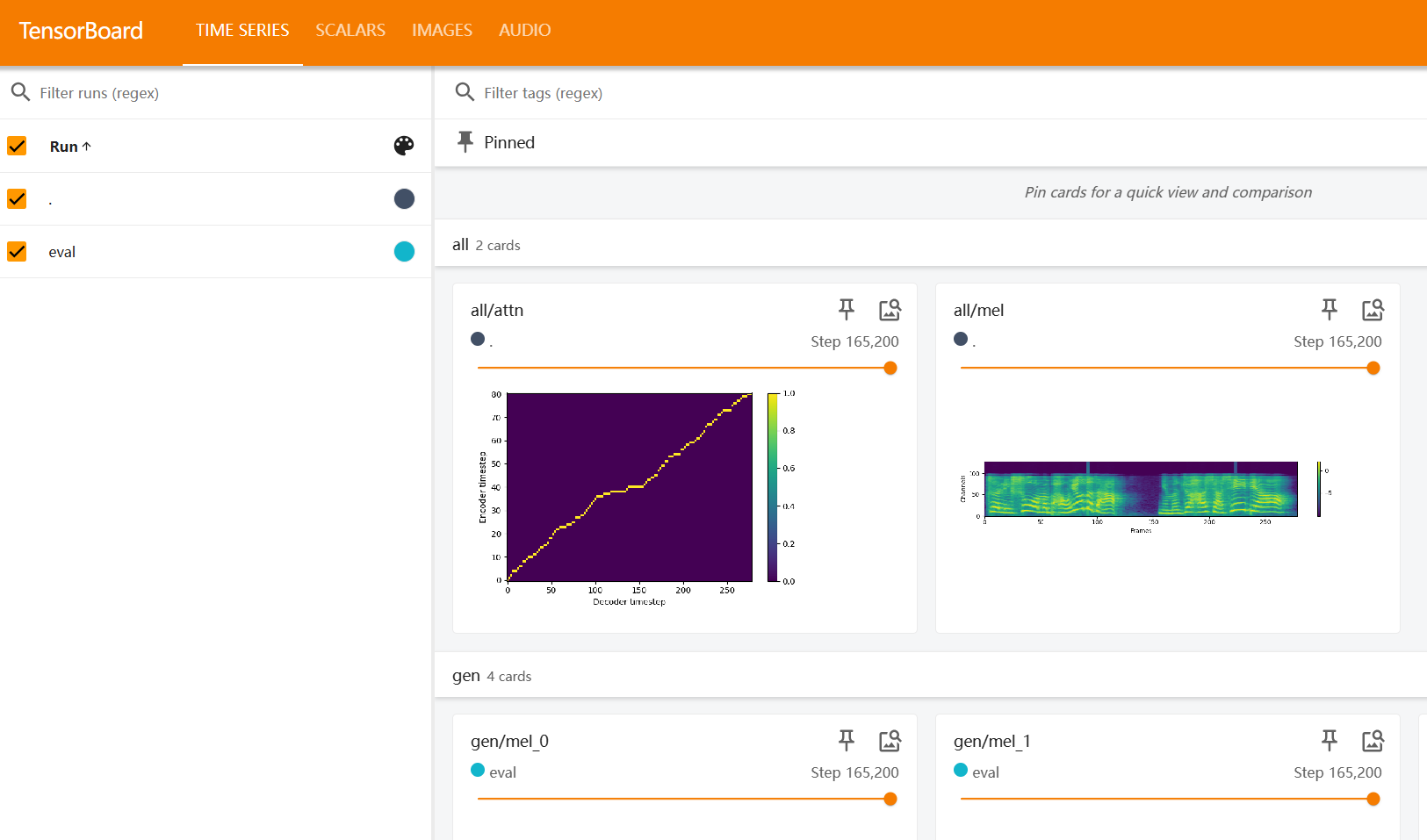Click the eval run name in runs list
Image resolution: width=1427 pixels, height=840 pixels.
(x=62, y=252)
